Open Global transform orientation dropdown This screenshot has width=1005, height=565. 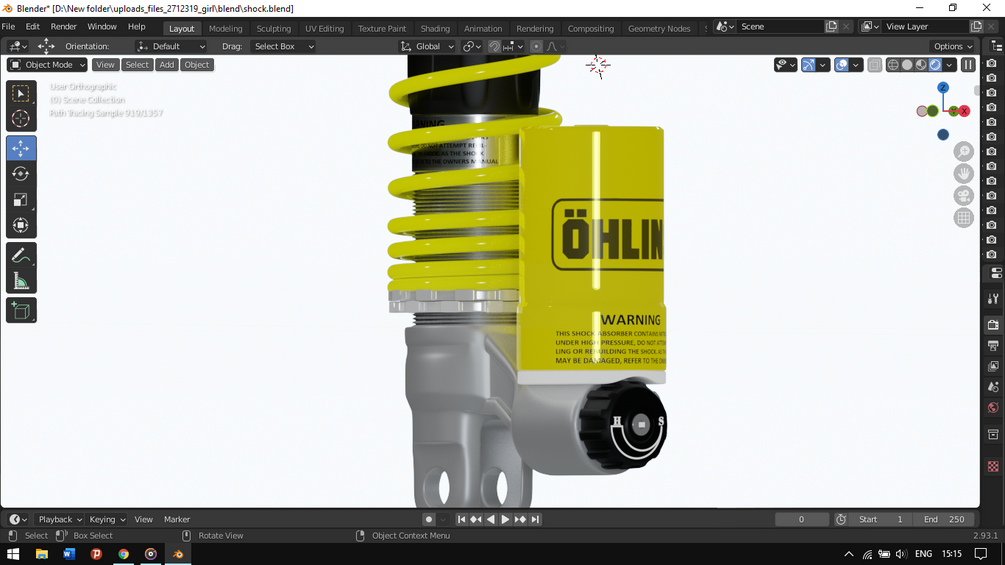427,46
